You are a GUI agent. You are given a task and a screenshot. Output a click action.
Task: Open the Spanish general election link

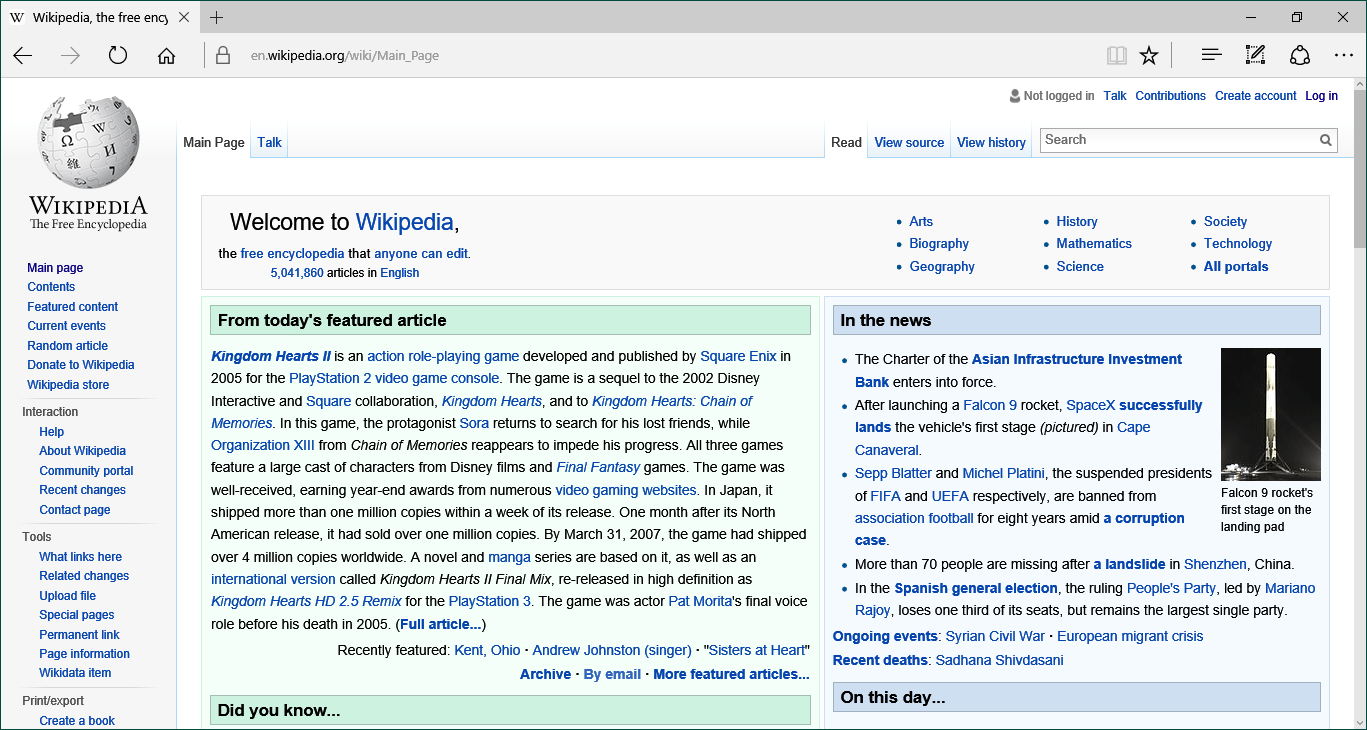coord(976,589)
